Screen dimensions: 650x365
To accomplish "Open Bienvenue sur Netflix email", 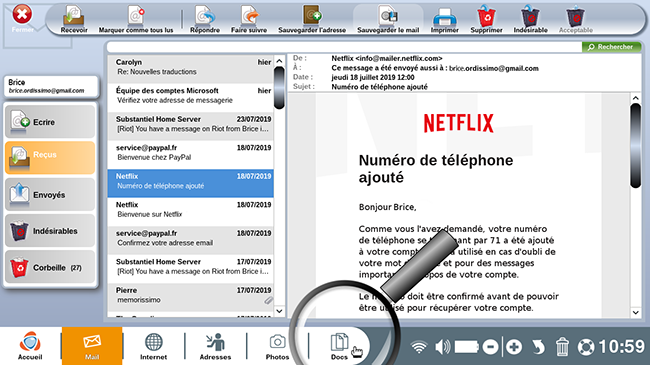I will (190, 212).
